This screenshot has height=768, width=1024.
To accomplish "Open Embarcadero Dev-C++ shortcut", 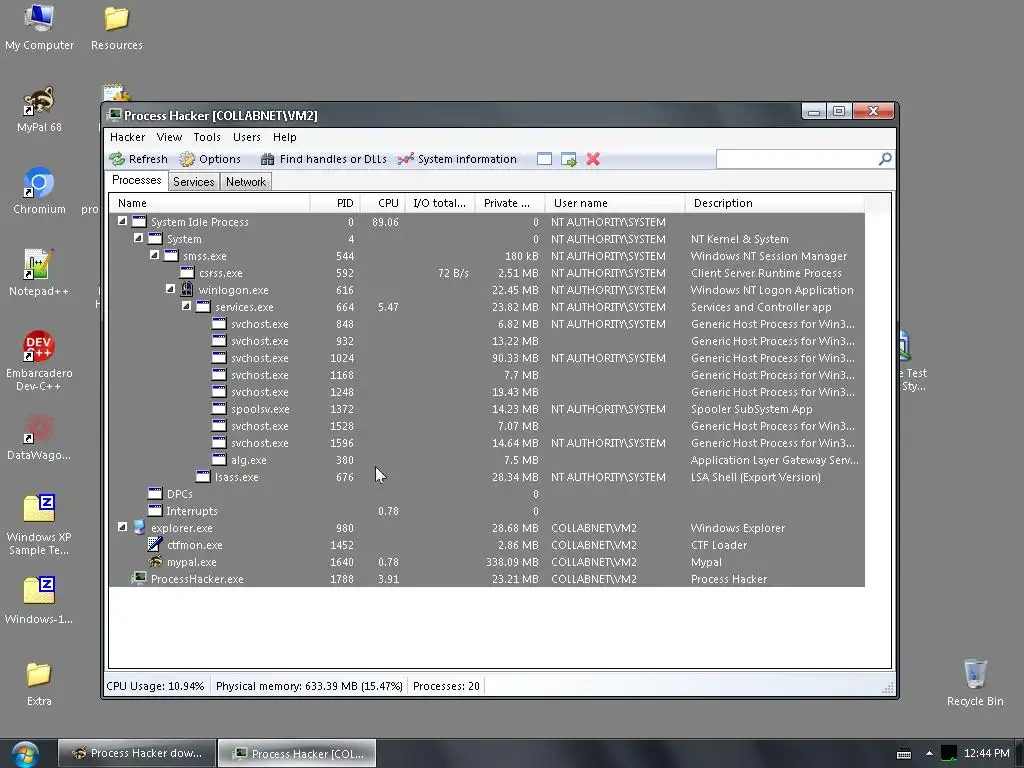I will point(39,361).
